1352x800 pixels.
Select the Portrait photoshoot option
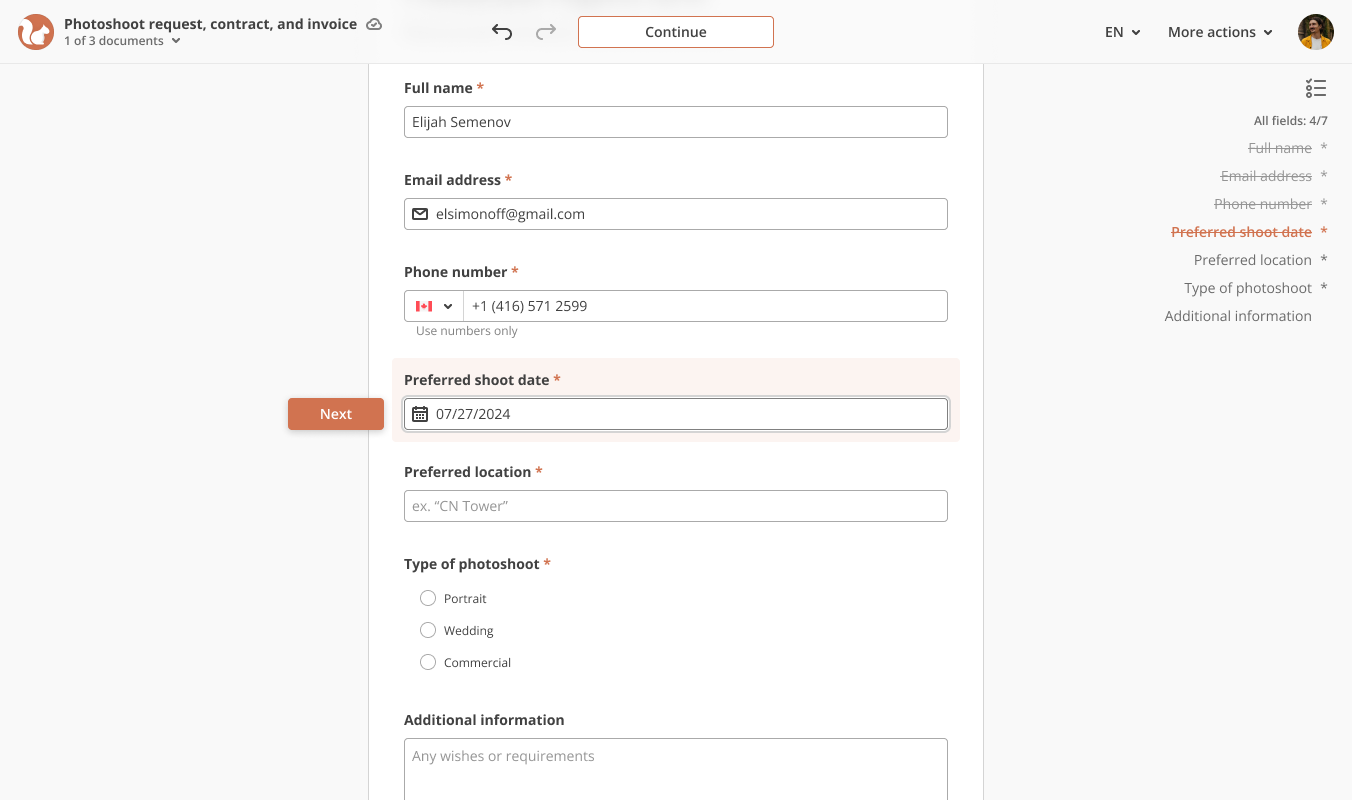point(428,598)
